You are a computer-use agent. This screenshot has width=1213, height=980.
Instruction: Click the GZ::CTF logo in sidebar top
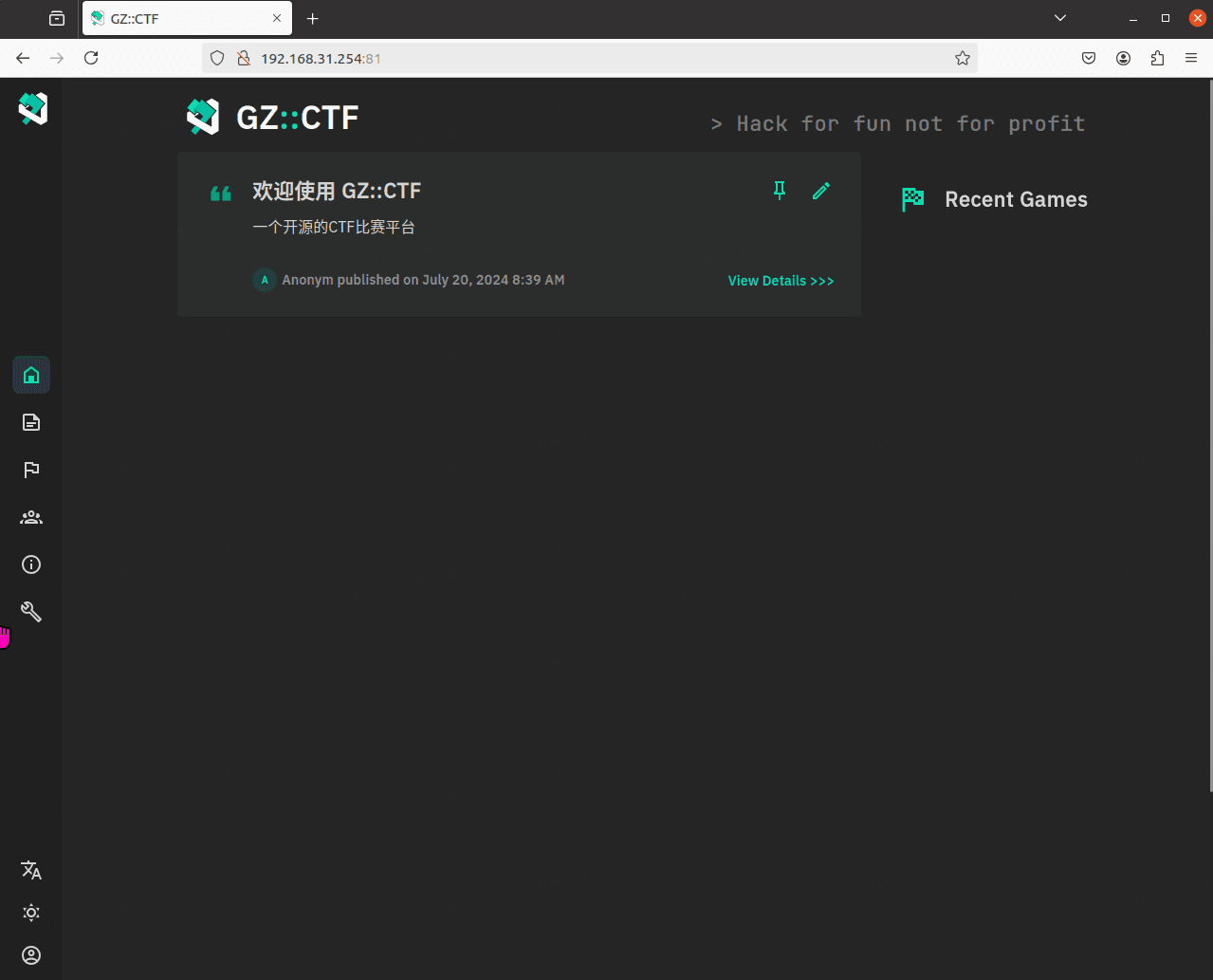pos(32,109)
